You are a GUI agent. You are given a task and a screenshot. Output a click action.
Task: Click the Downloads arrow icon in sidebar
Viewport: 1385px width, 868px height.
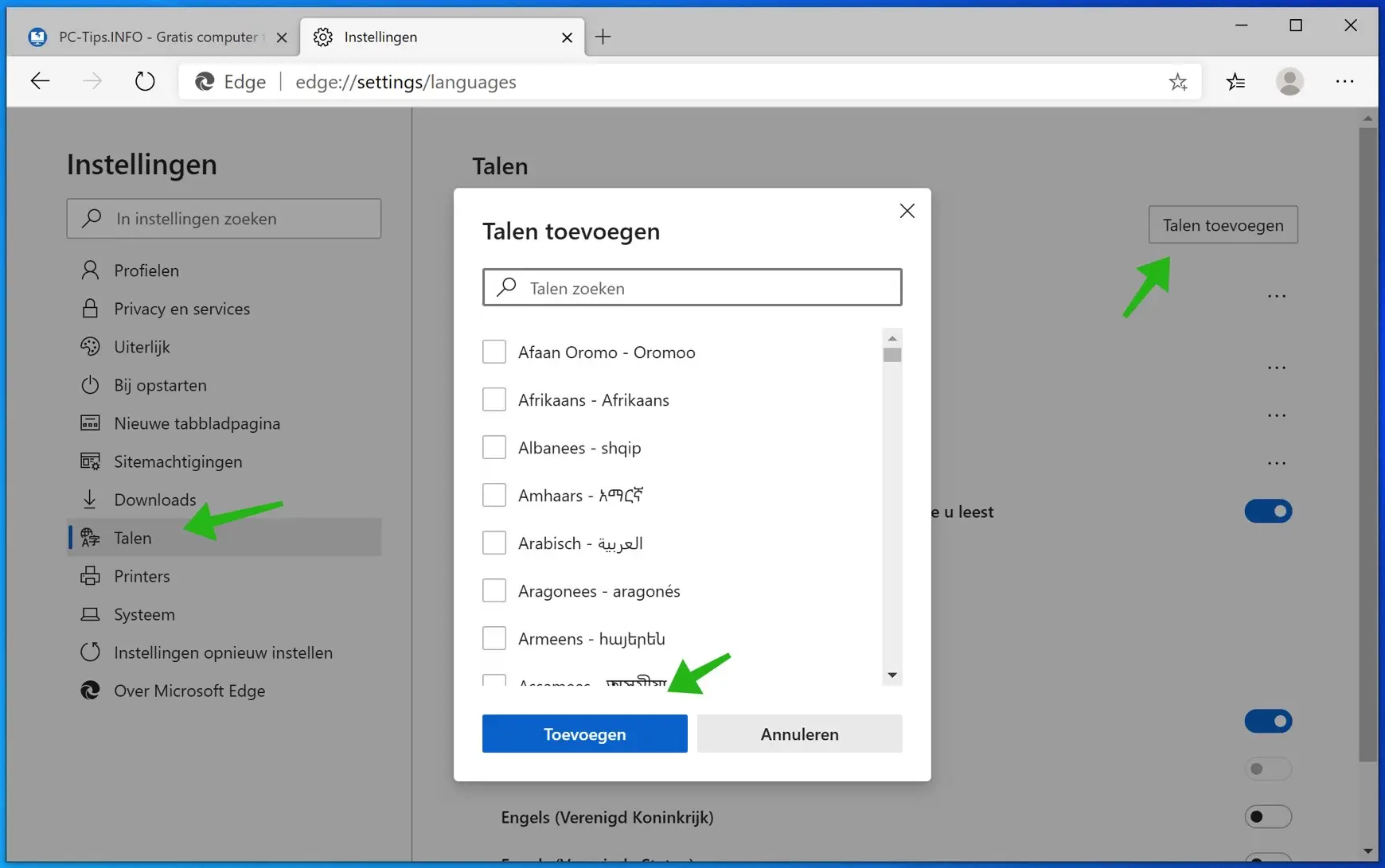90,500
